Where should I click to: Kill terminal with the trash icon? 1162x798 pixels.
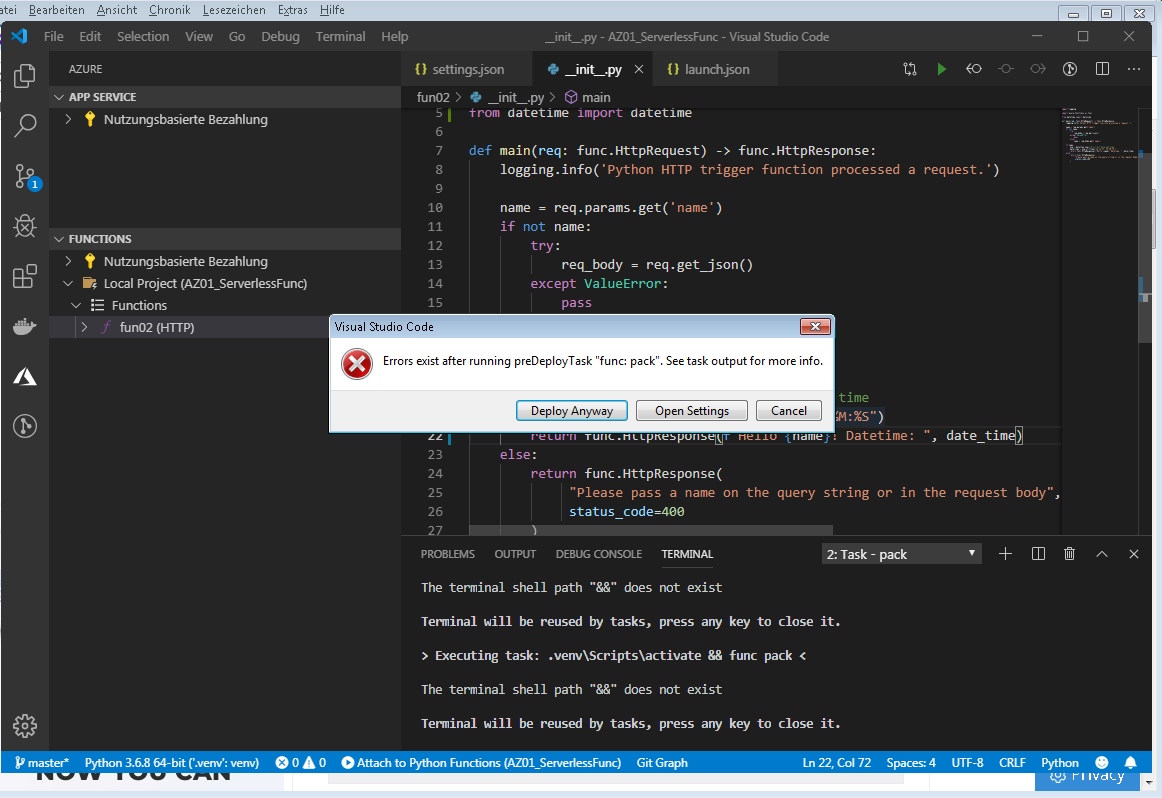(x=1069, y=553)
